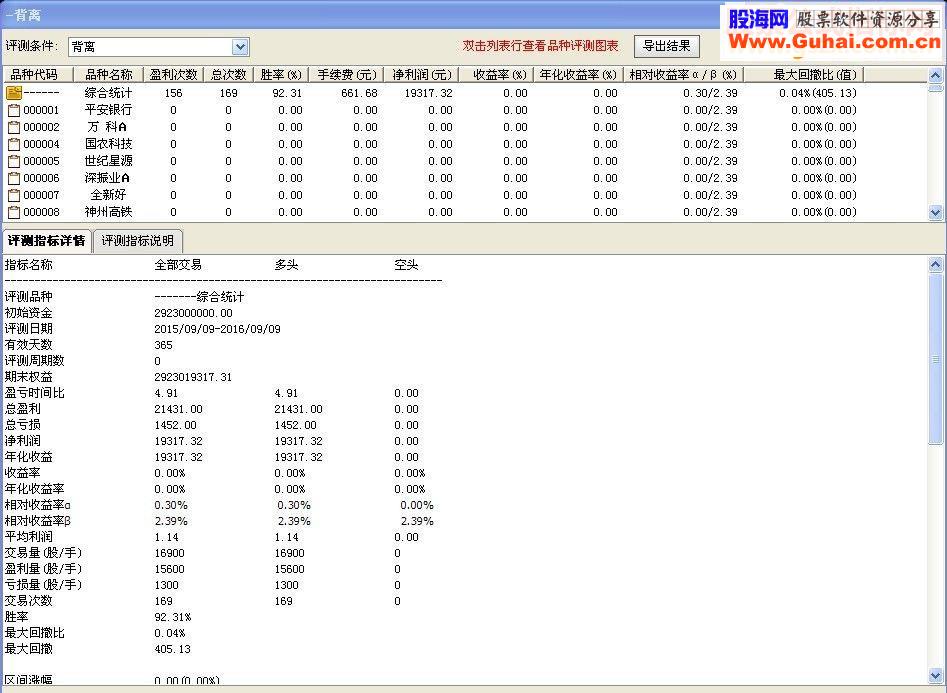Select the 神州高铁 row name
Image resolution: width=947 pixels, height=693 pixels.
[108, 212]
